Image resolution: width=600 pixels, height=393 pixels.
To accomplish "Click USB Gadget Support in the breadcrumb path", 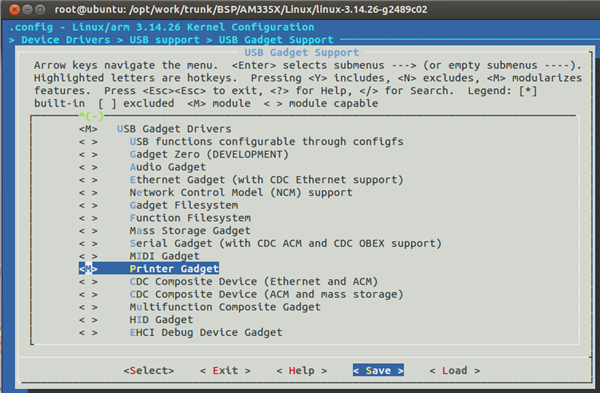I will [x=276, y=40].
